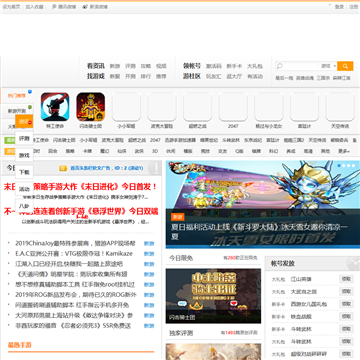Open the 闪击骑士团 今日限免 thumbnail
The width and height of the screenshot is (360, 360).
[213, 296]
